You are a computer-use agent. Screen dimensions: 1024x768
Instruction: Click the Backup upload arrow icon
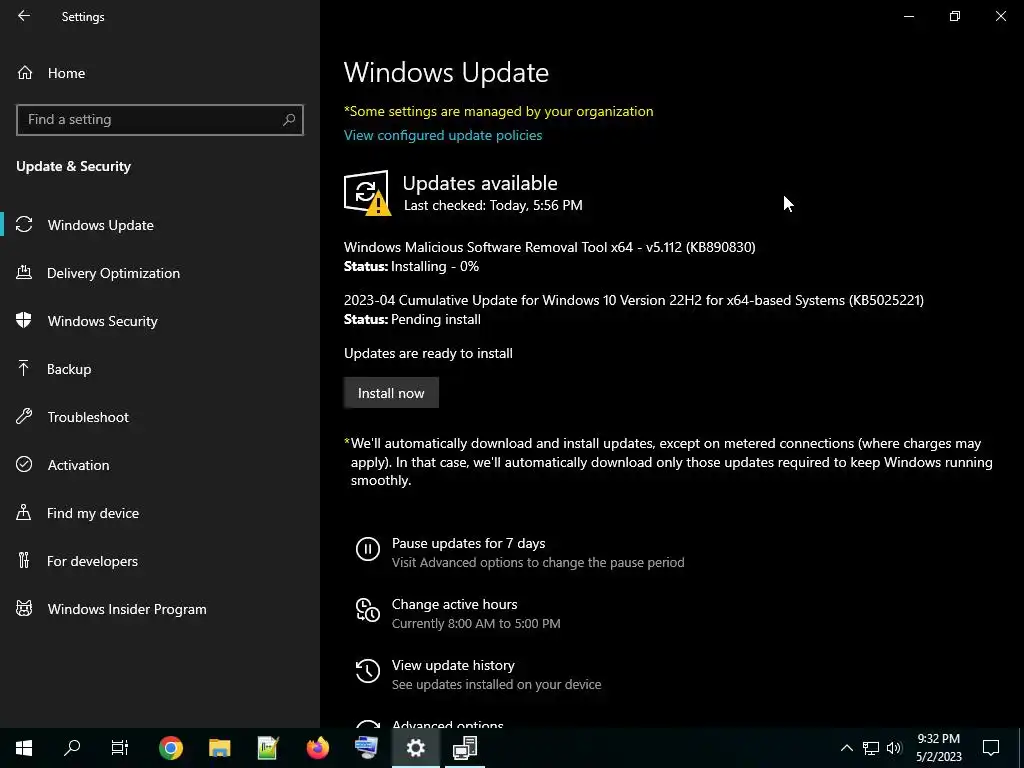[x=24, y=368]
